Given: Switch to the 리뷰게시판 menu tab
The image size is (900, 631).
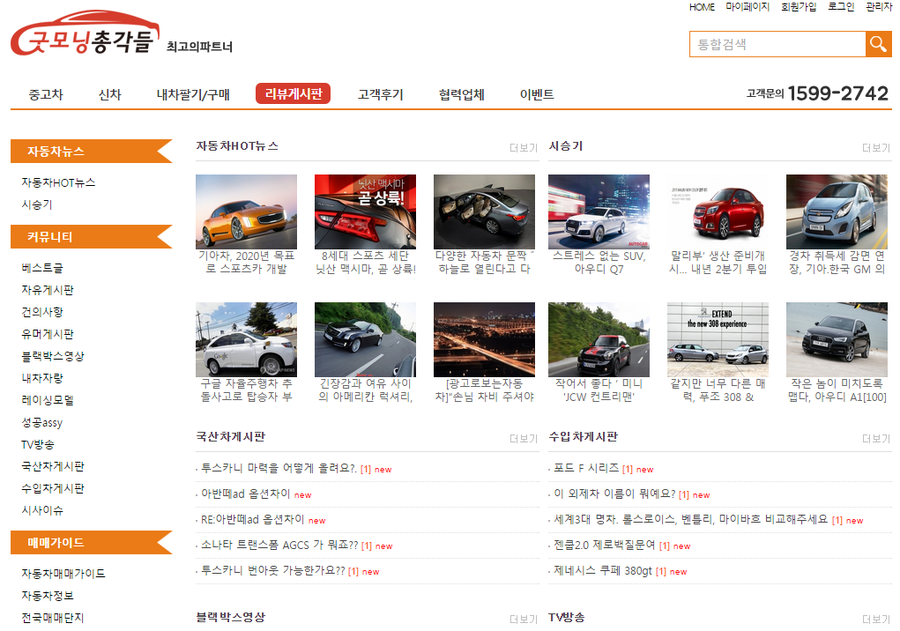Looking at the screenshot, I should (x=293, y=94).
